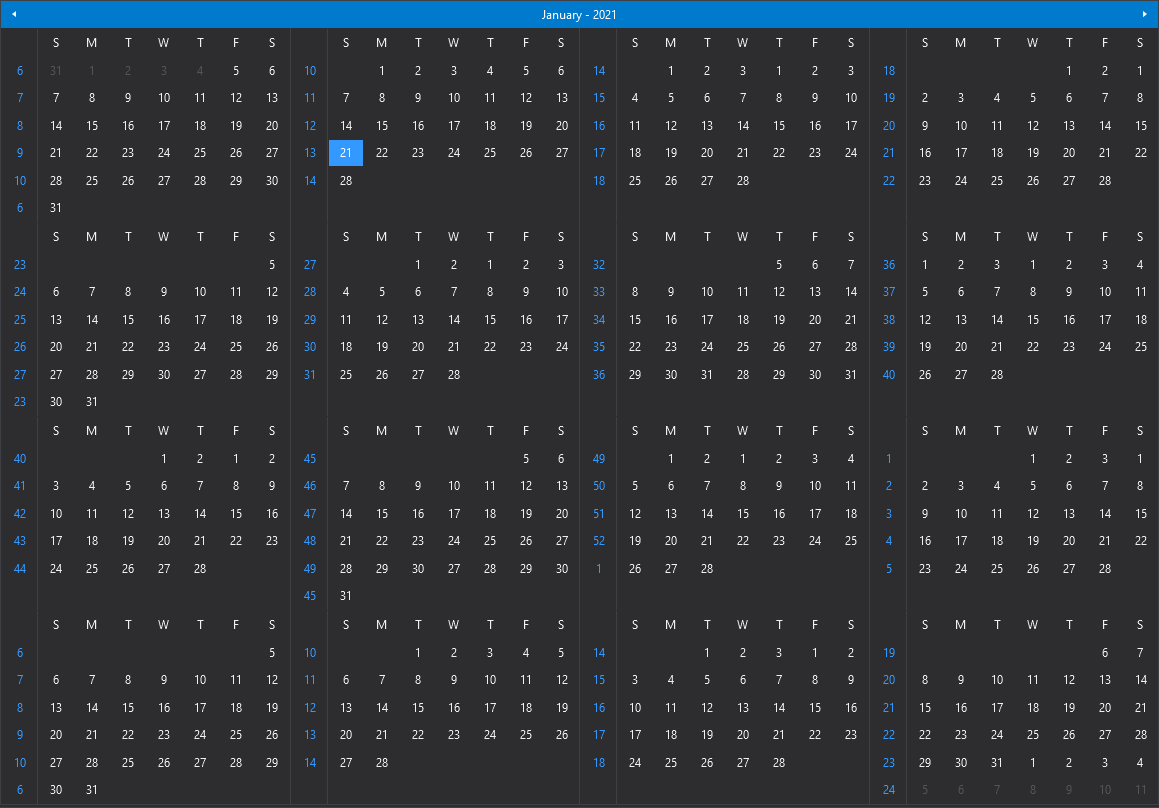Image resolution: width=1159 pixels, height=808 pixels.
Task: Click greyed-out date 31 in first month
Action: [55, 71]
